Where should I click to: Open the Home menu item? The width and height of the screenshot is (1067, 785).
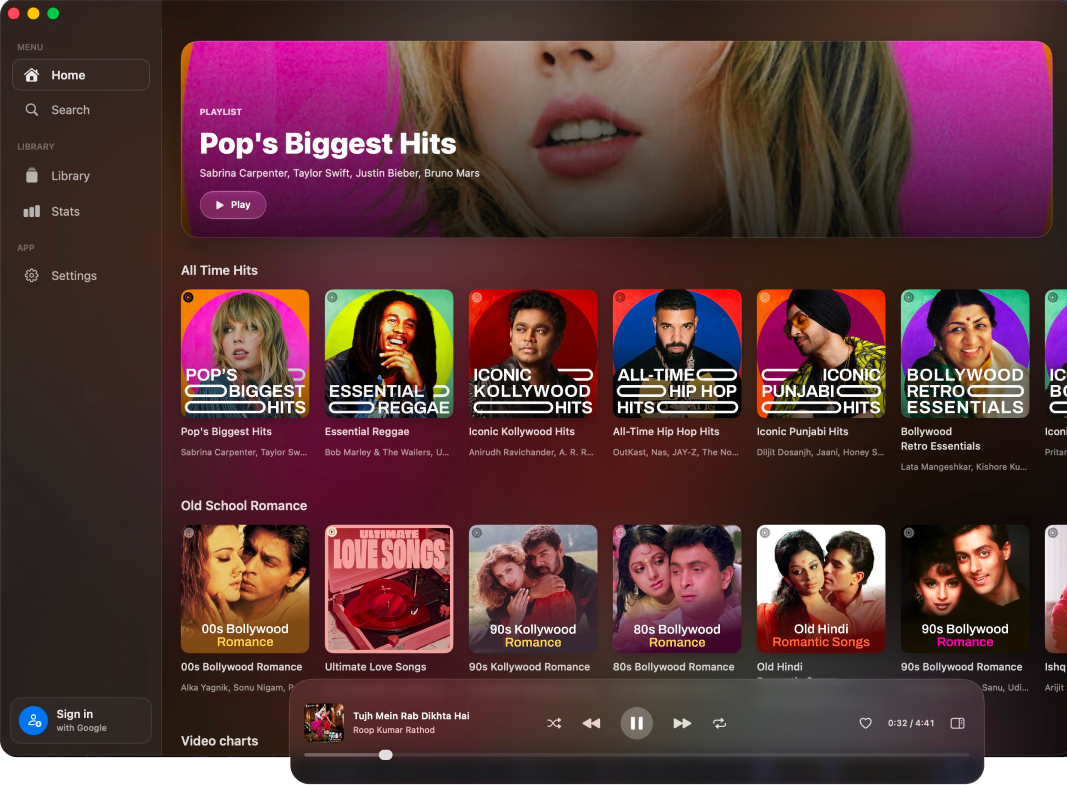pos(81,75)
